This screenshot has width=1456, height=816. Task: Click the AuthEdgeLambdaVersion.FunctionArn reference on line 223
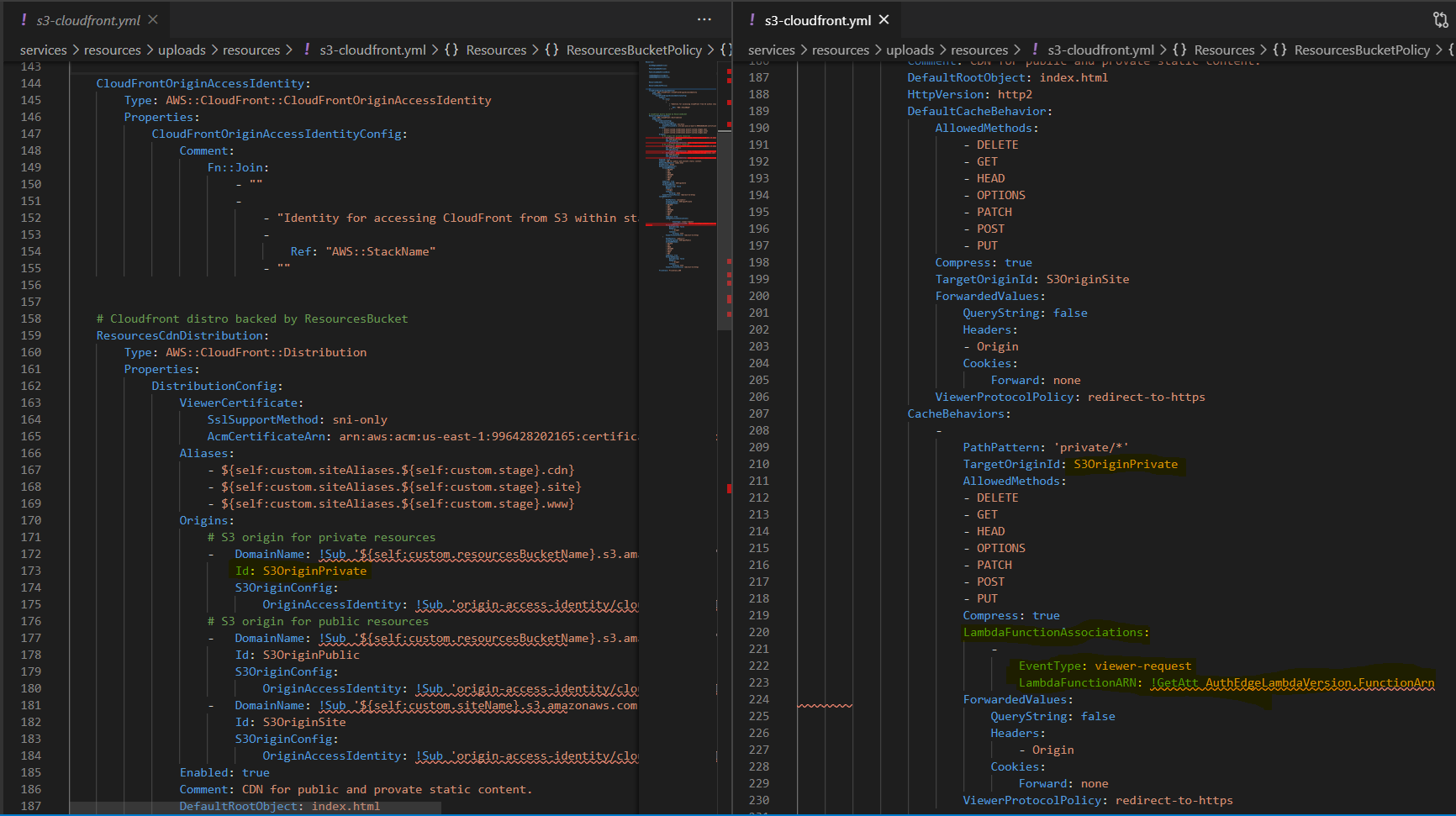(1320, 683)
